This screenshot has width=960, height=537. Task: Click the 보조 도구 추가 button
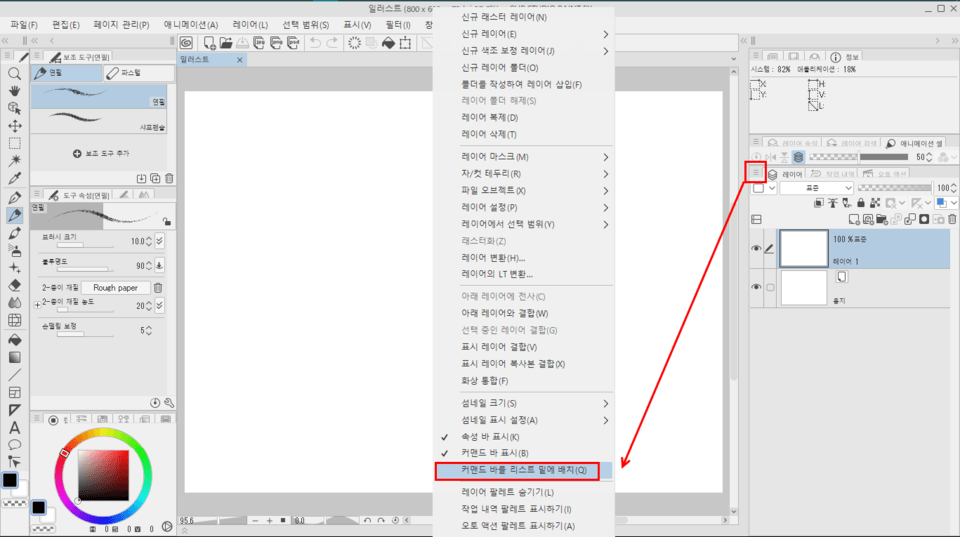[x=101, y=154]
